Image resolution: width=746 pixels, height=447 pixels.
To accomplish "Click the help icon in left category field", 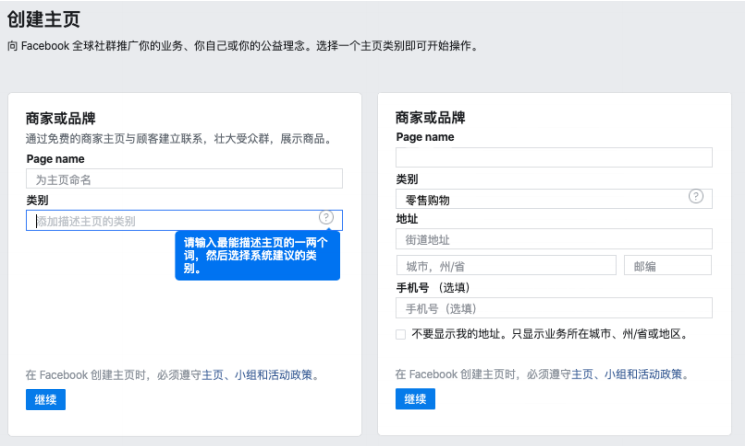I will point(326,218).
